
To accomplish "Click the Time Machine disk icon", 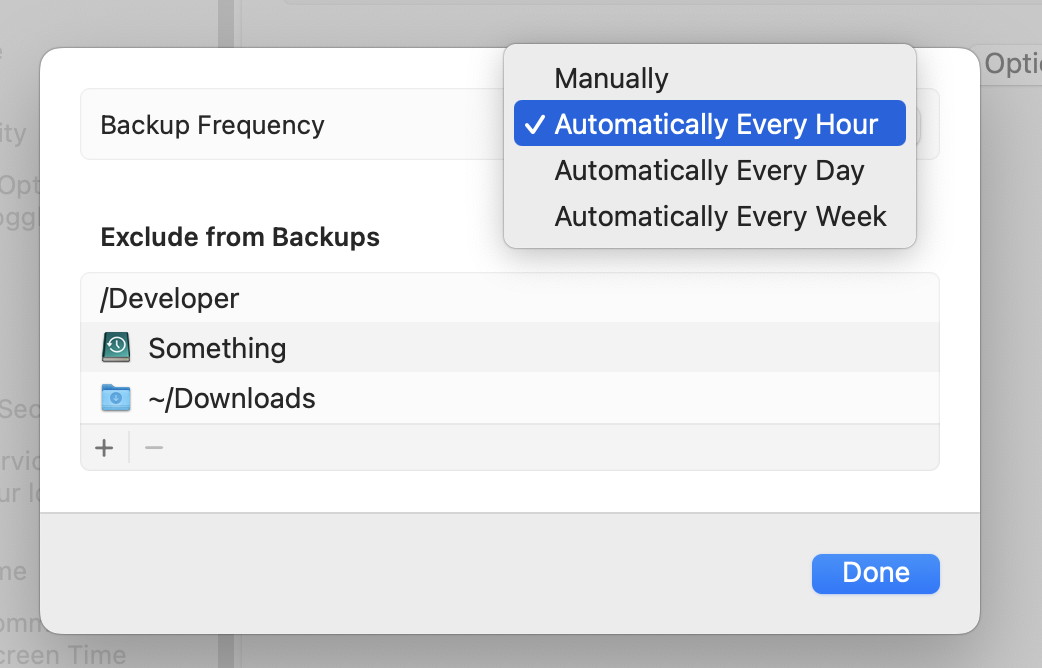I will [x=116, y=348].
